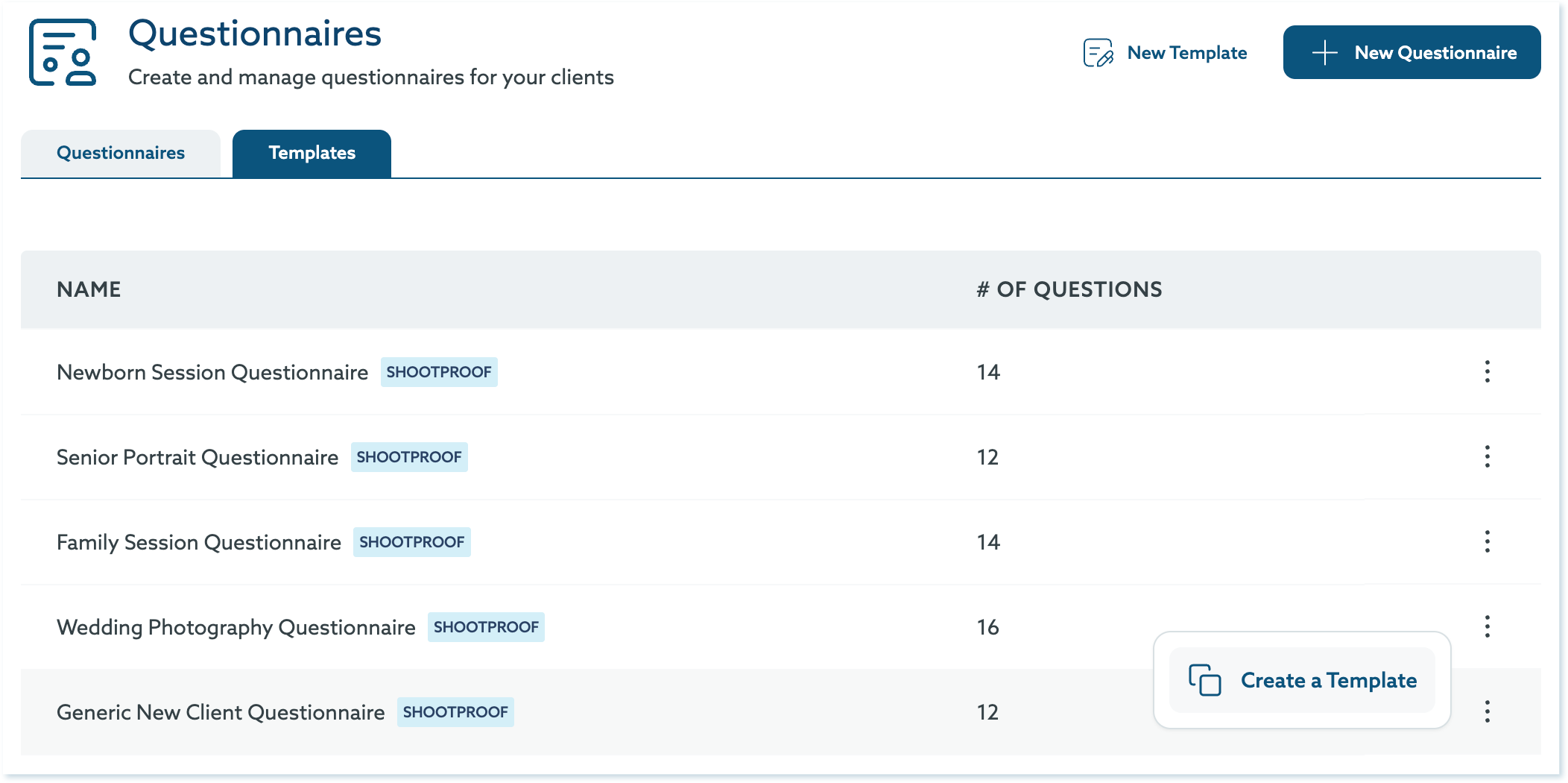Open the Newborn Session Questionnaire template
The image size is (1568, 783).
click(x=212, y=372)
